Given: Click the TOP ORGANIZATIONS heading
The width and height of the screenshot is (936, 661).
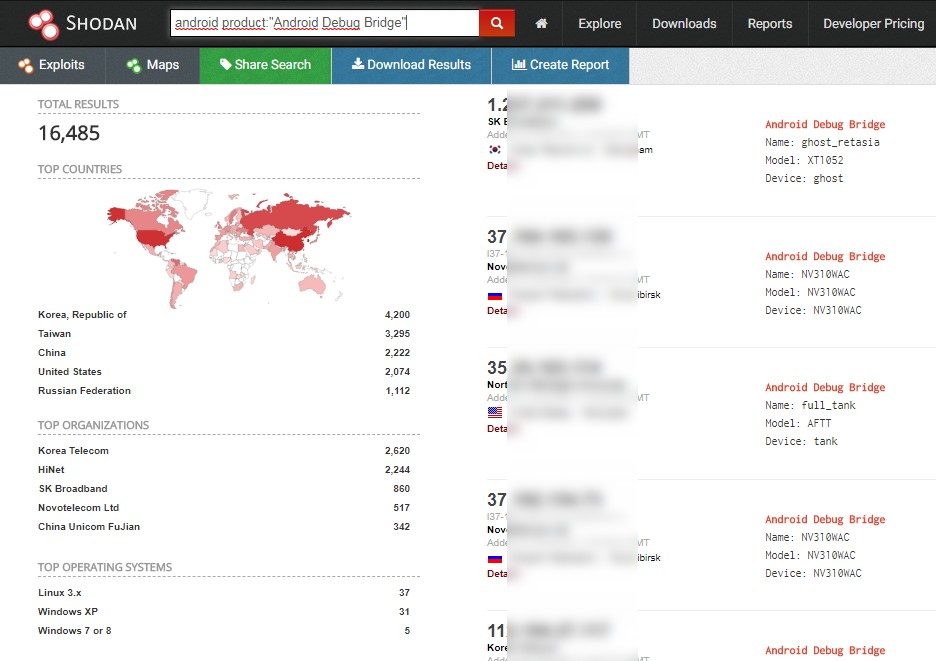Looking at the screenshot, I should pyautogui.click(x=93, y=426).
